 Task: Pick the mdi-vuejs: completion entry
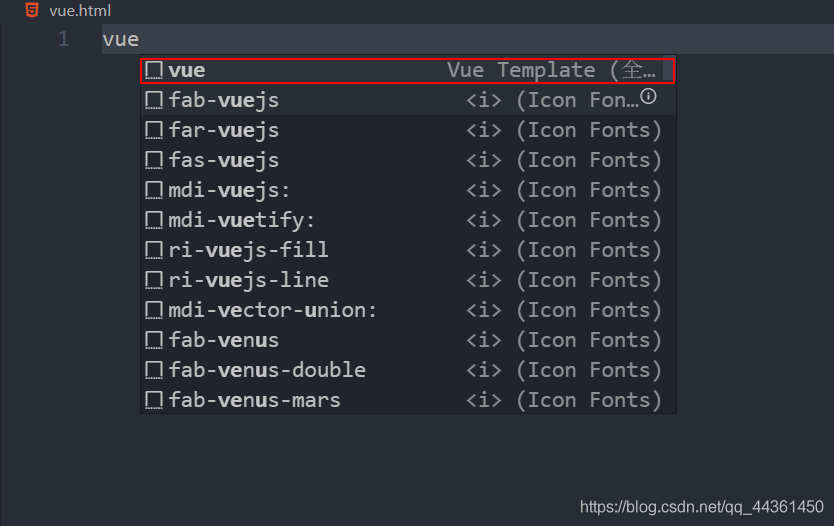coord(229,190)
